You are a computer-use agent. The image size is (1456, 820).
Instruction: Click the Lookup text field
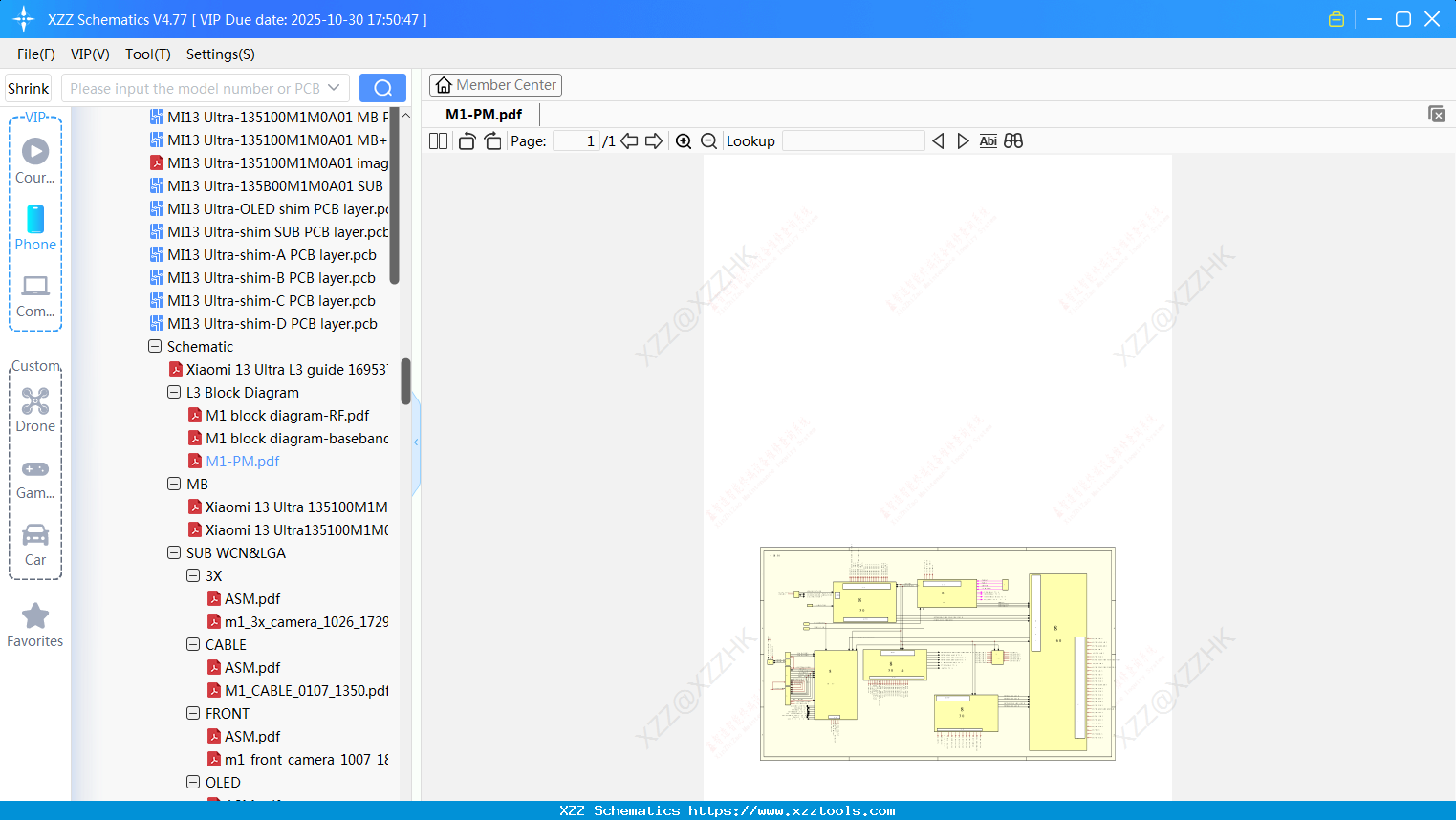854,141
